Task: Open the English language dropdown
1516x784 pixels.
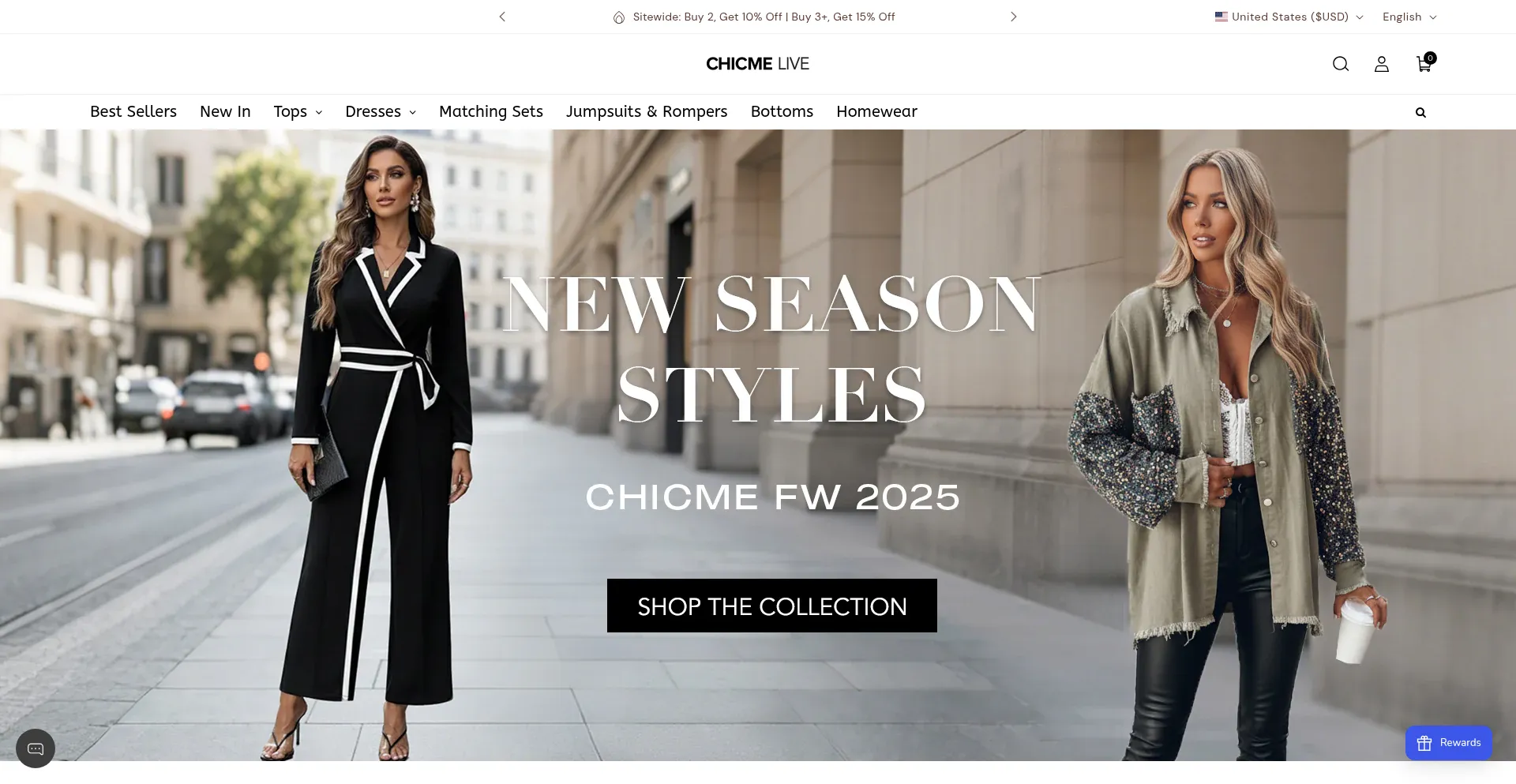Action: click(1409, 17)
